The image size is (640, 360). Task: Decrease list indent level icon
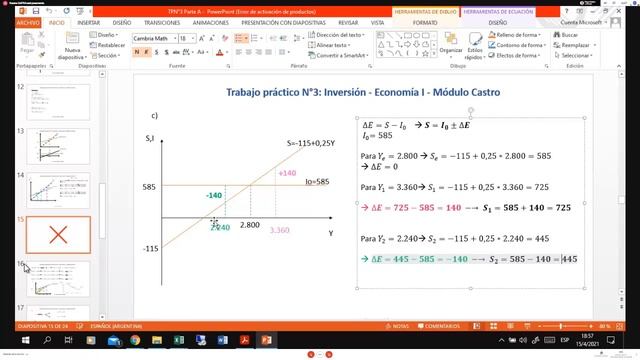pyautogui.click(x=273, y=38)
